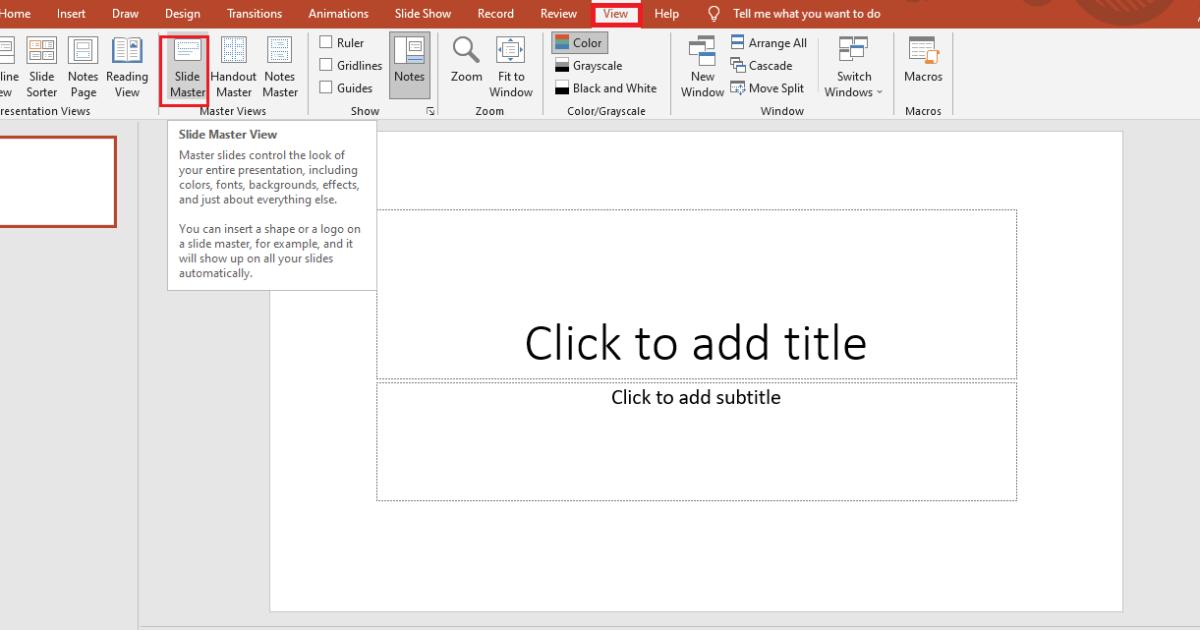Switch to Slide Sorter view

tap(41, 67)
